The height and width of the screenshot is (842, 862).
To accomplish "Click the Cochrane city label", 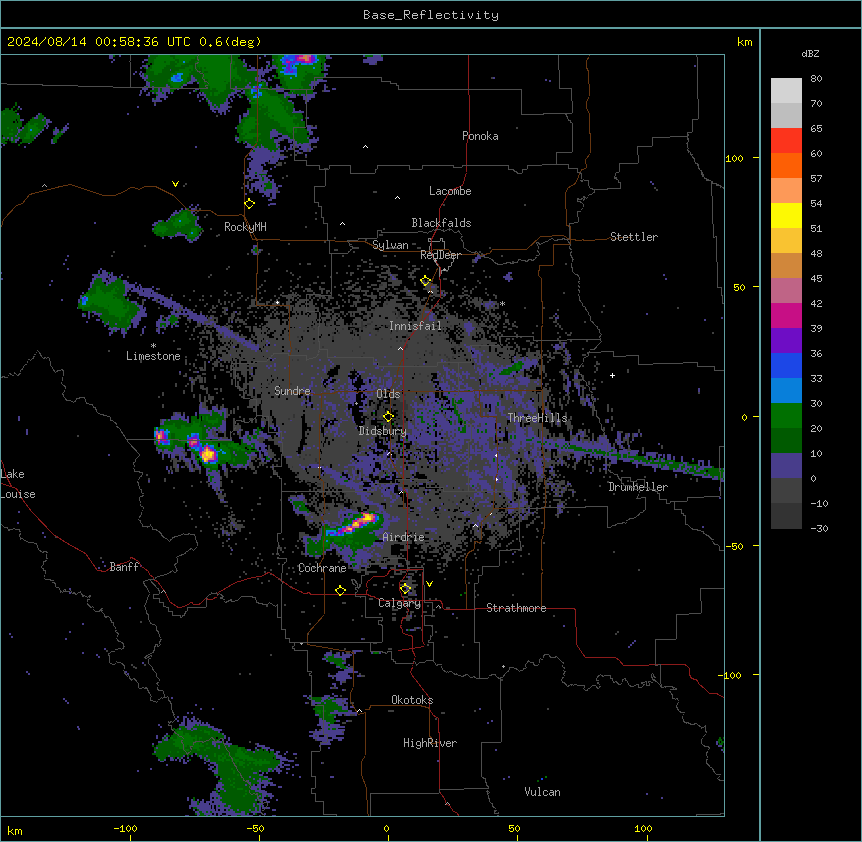I will tap(322, 568).
